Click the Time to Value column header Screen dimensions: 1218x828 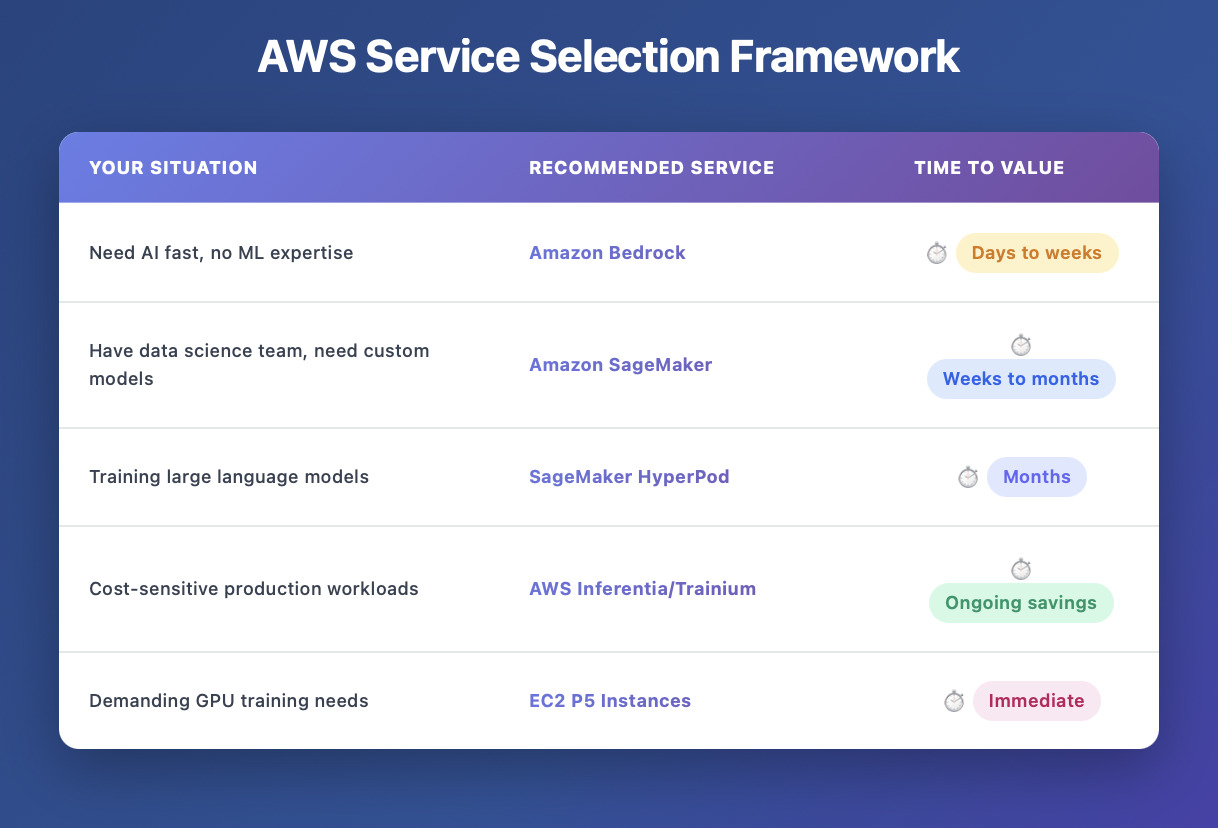pyautogui.click(x=989, y=168)
